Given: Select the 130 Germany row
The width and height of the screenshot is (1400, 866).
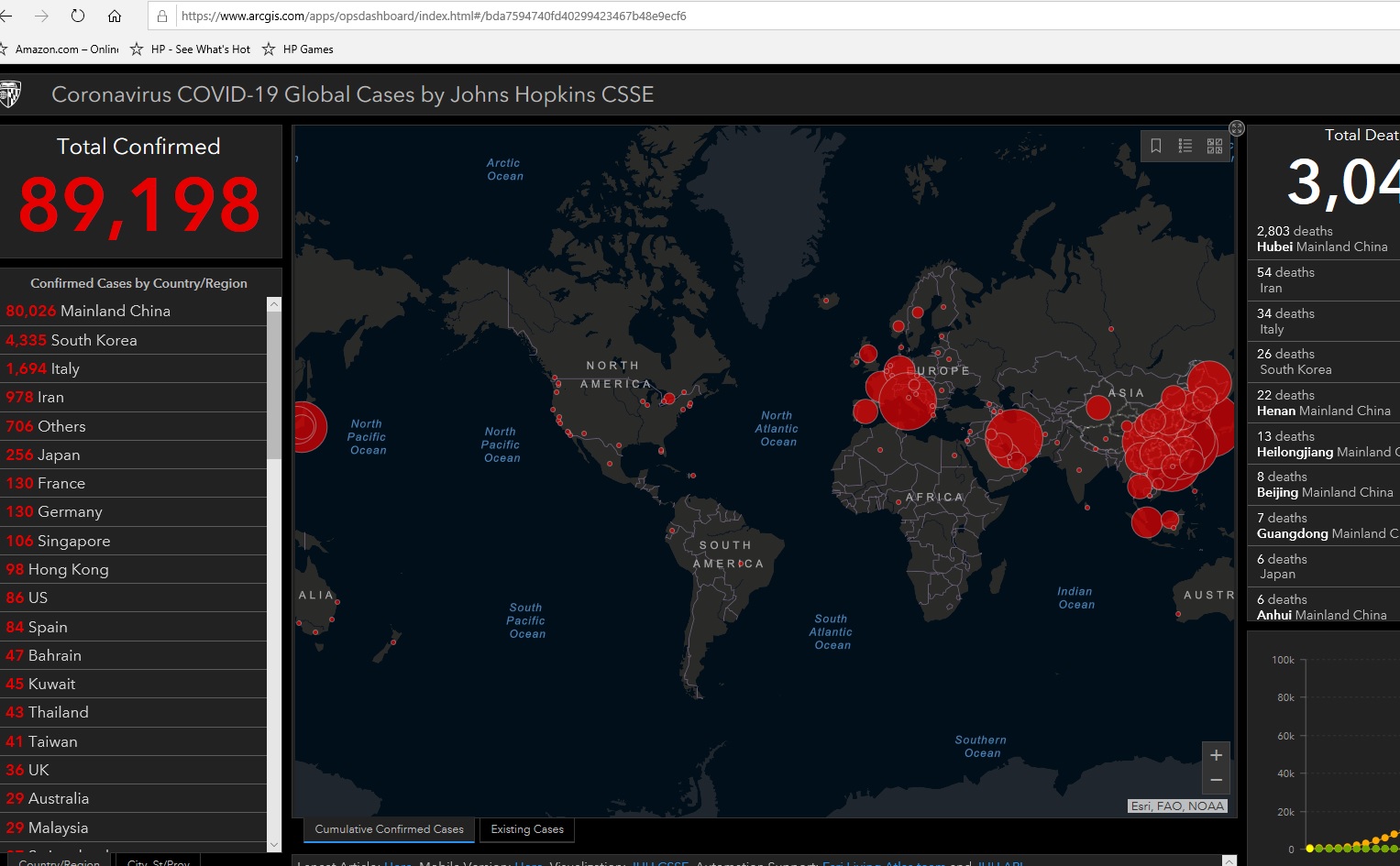Looking at the screenshot, I should (x=134, y=511).
